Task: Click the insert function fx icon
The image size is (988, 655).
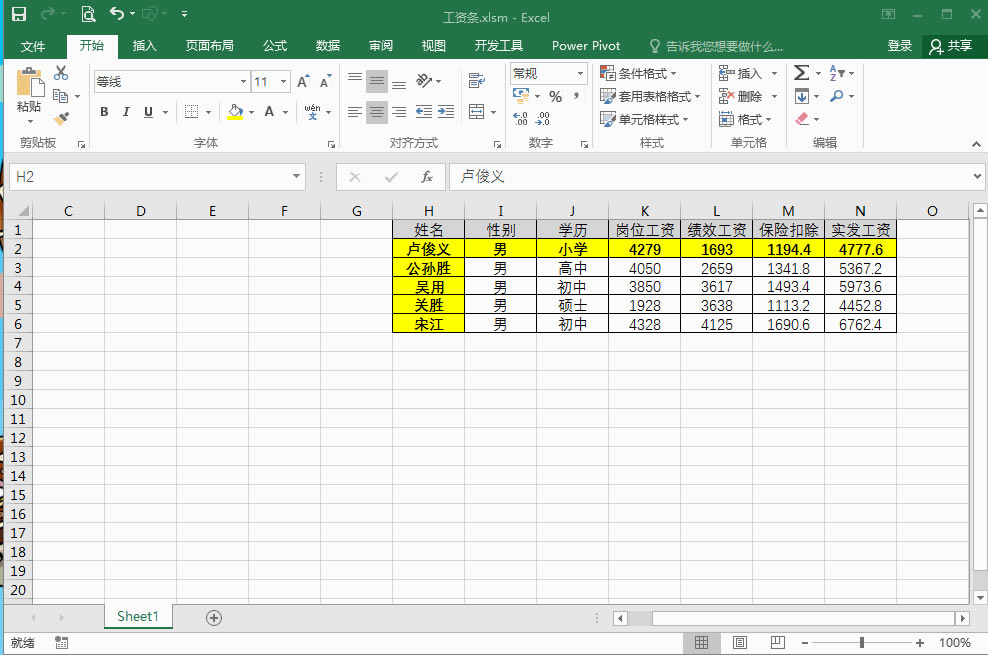Action: (427, 177)
